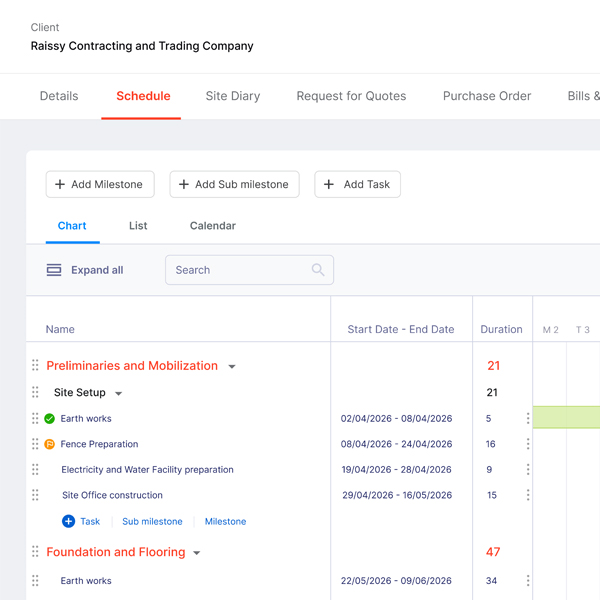The width and height of the screenshot is (600, 600).
Task: Click drag handle beside Preliminaries and Mobilization
Action: 35,366
